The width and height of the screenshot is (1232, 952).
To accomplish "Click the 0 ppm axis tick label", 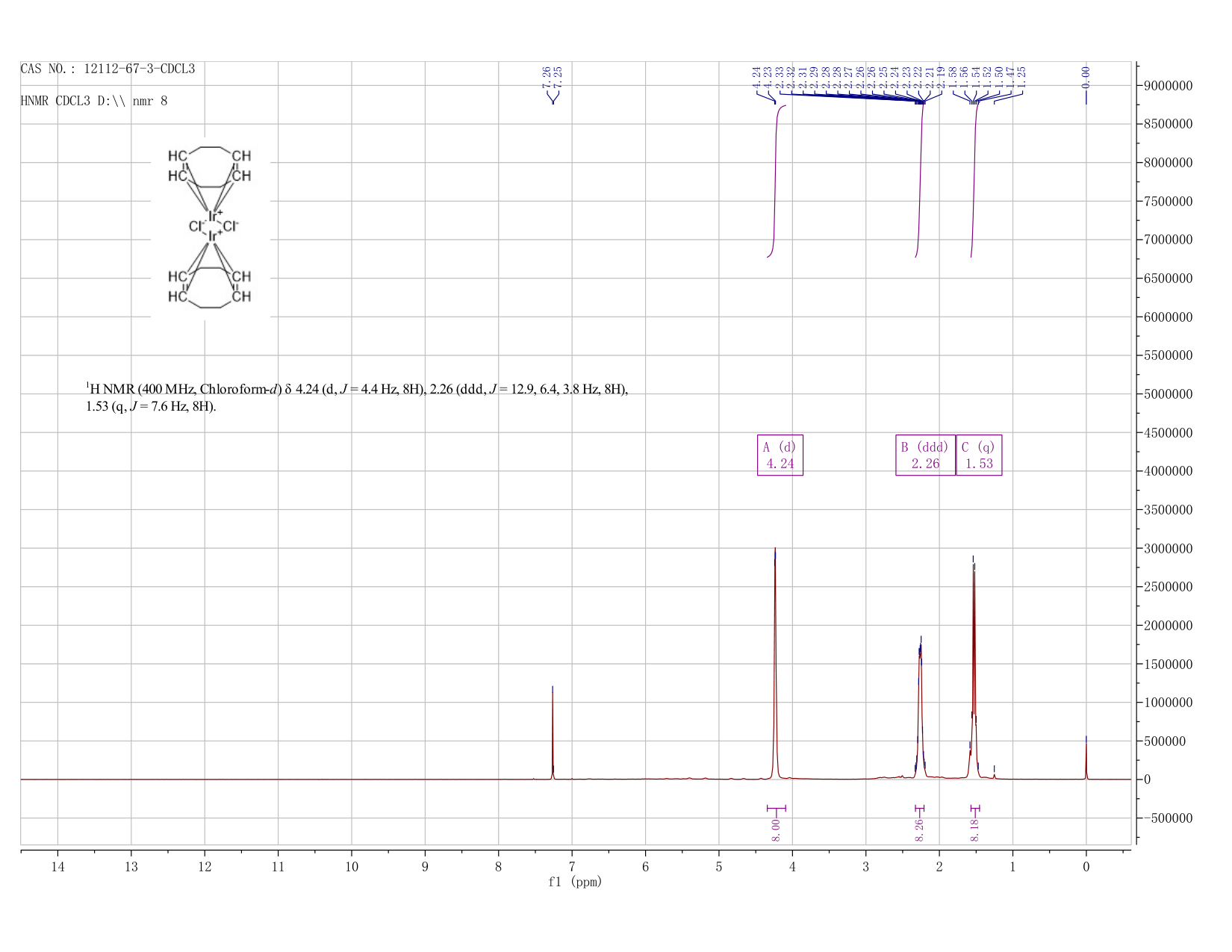I will (x=1086, y=867).
